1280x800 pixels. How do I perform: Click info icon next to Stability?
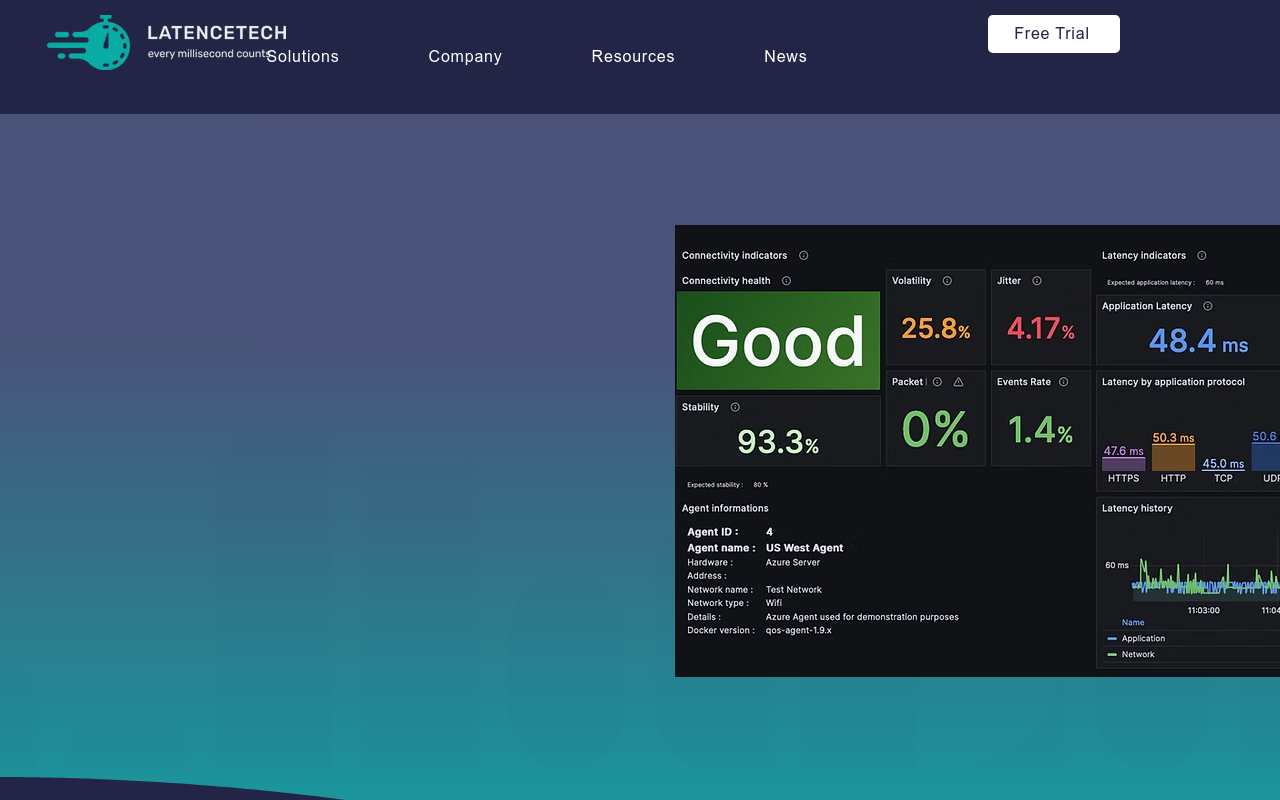pos(735,407)
